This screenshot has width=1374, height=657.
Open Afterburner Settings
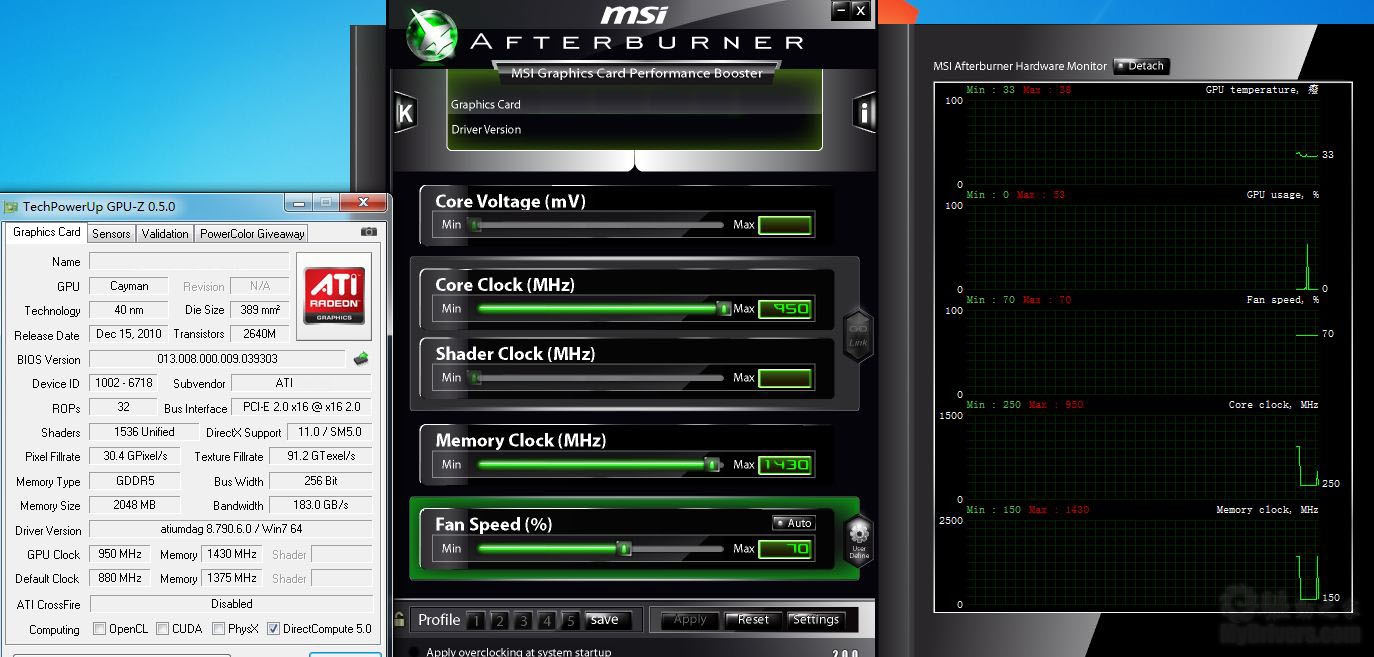tap(815, 620)
